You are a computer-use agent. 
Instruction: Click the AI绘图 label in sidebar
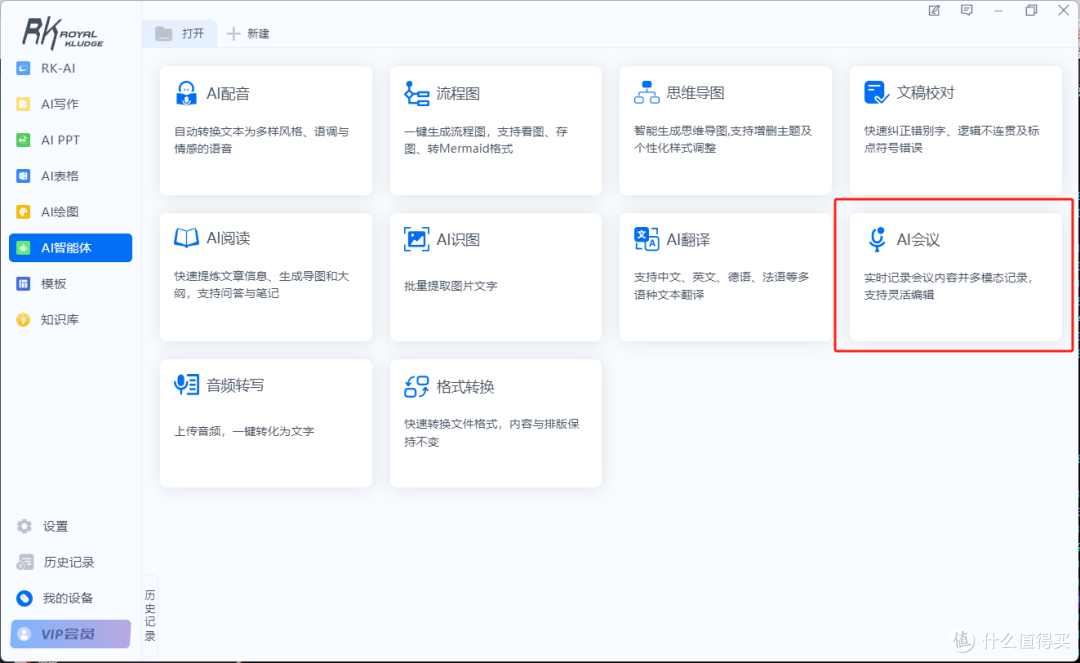pos(60,211)
